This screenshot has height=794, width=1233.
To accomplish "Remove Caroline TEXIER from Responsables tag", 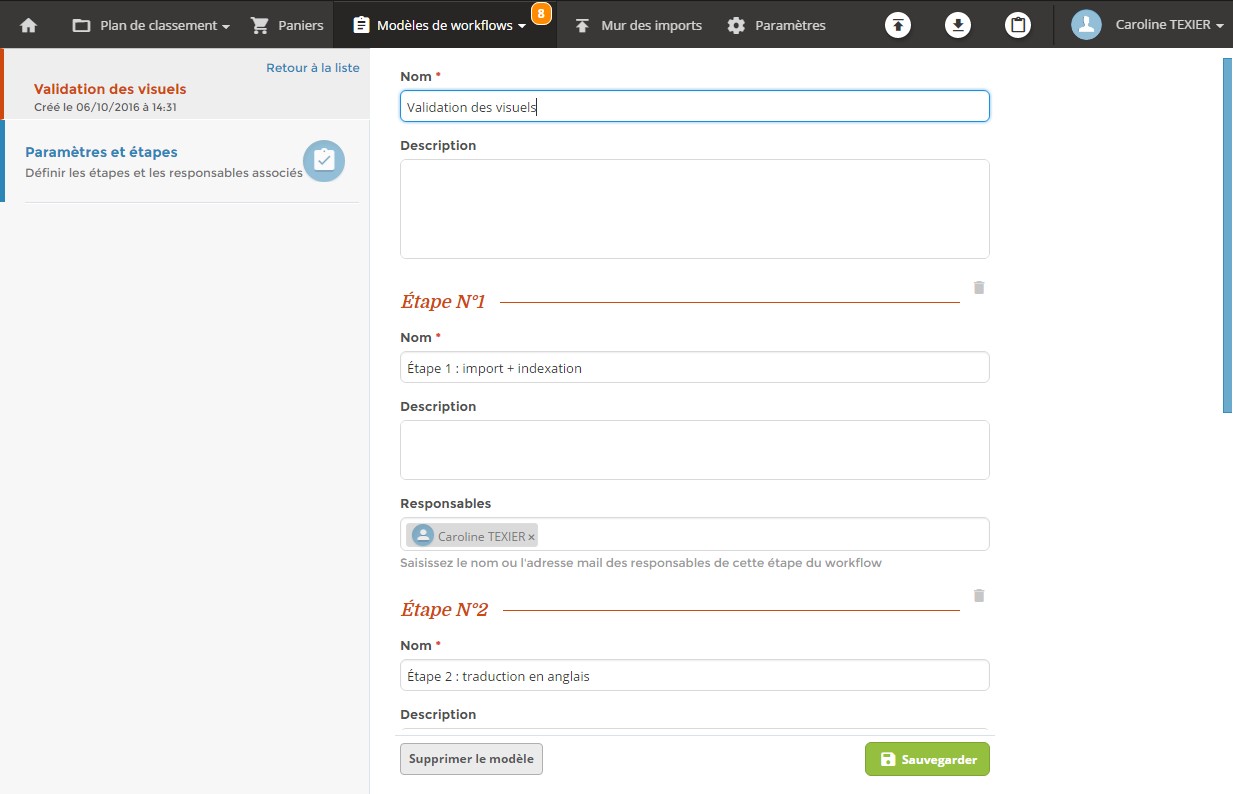I will pos(531,535).
